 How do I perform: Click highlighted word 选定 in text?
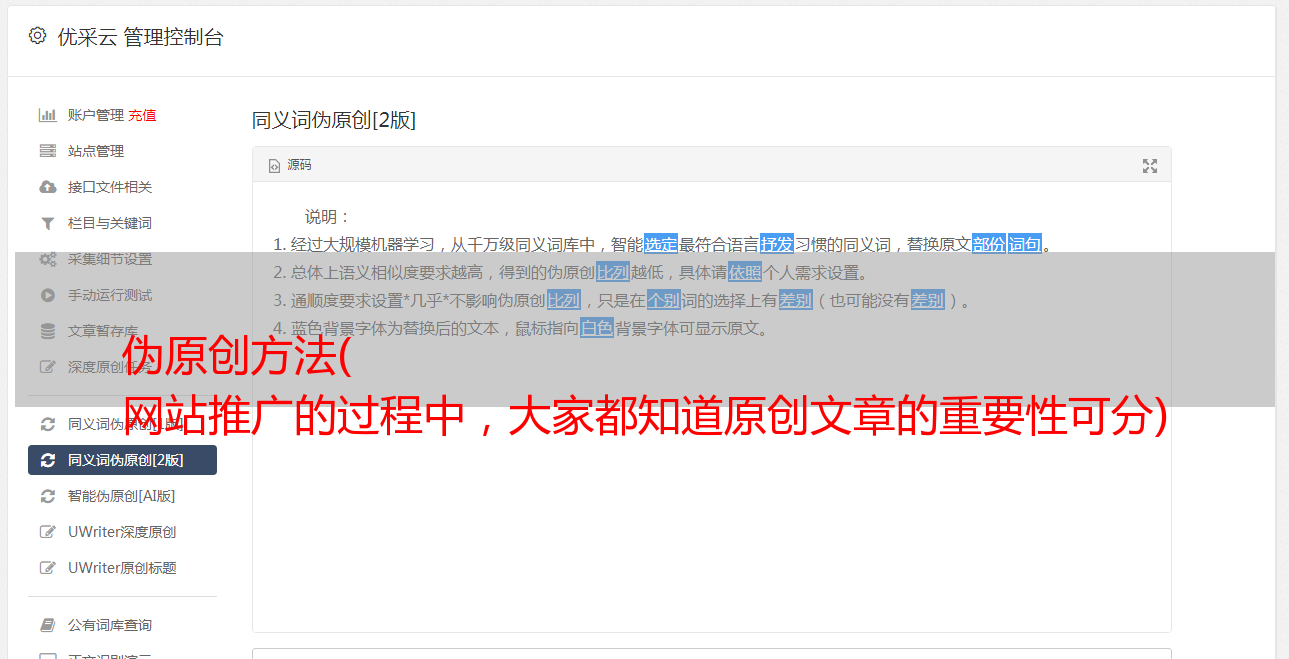point(661,244)
